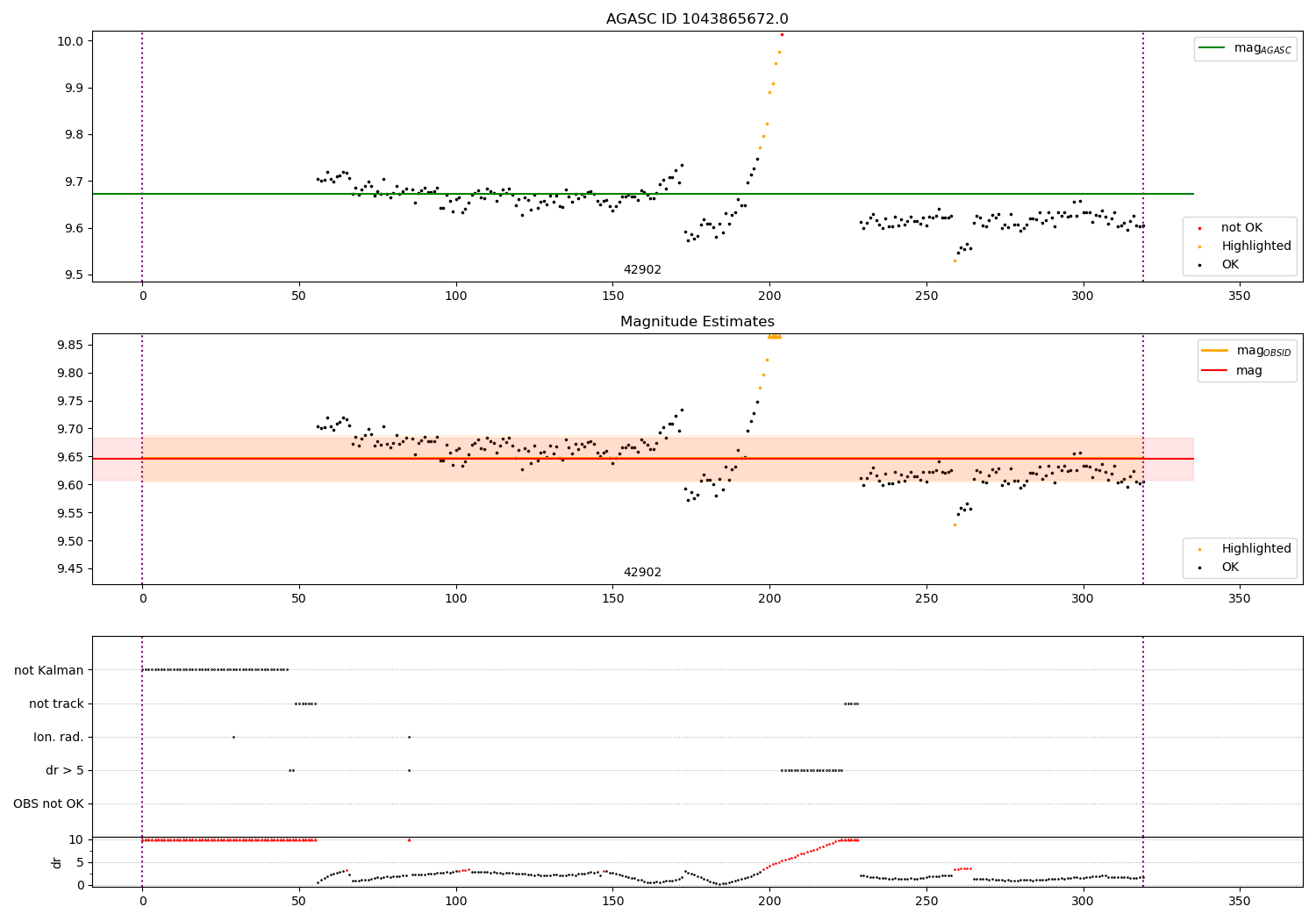Click the green line sample in top legend
Viewport: 1316px width, 921px height.
point(1212,48)
